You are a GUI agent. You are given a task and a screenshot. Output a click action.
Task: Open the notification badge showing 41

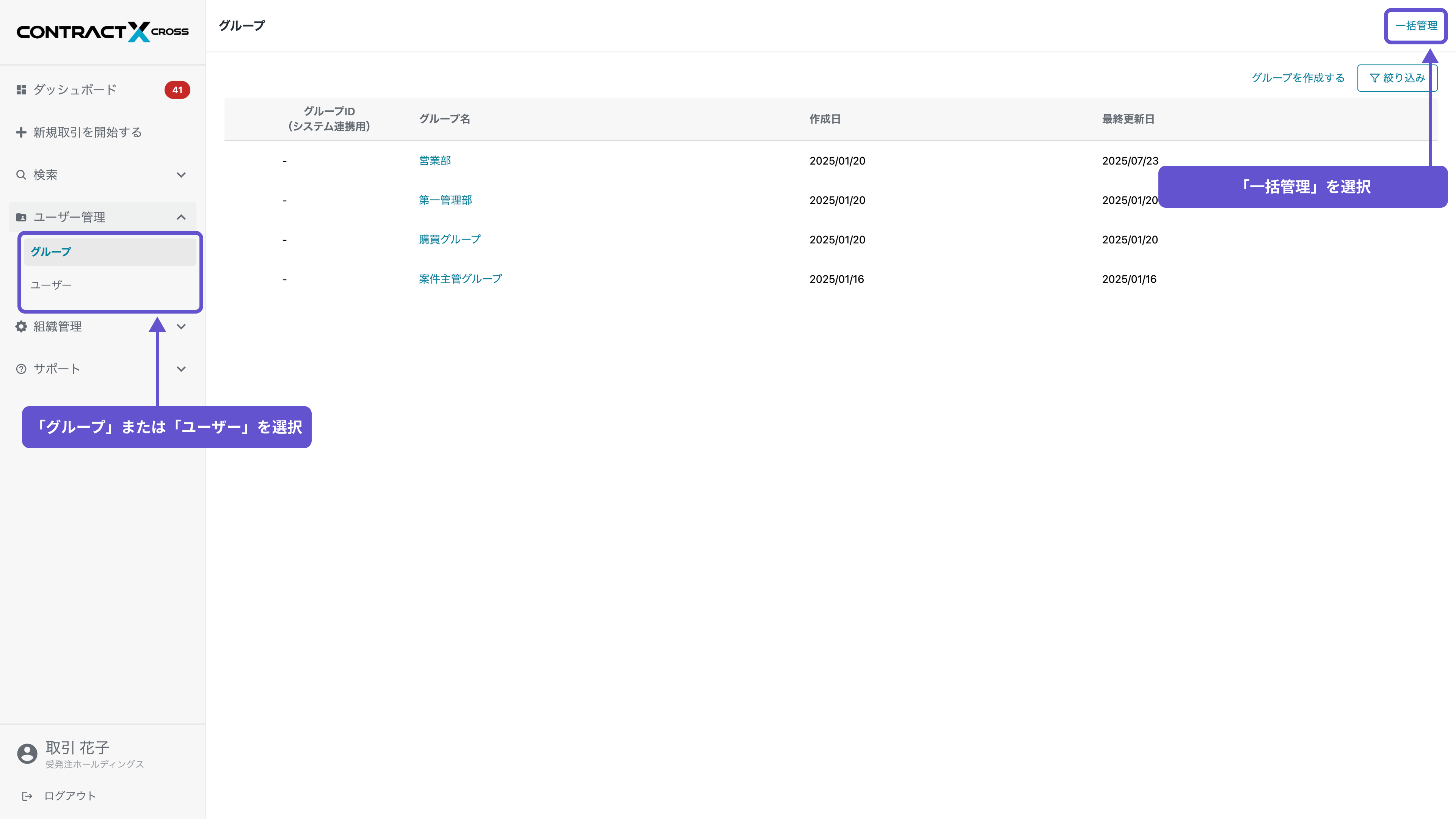click(177, 90)
